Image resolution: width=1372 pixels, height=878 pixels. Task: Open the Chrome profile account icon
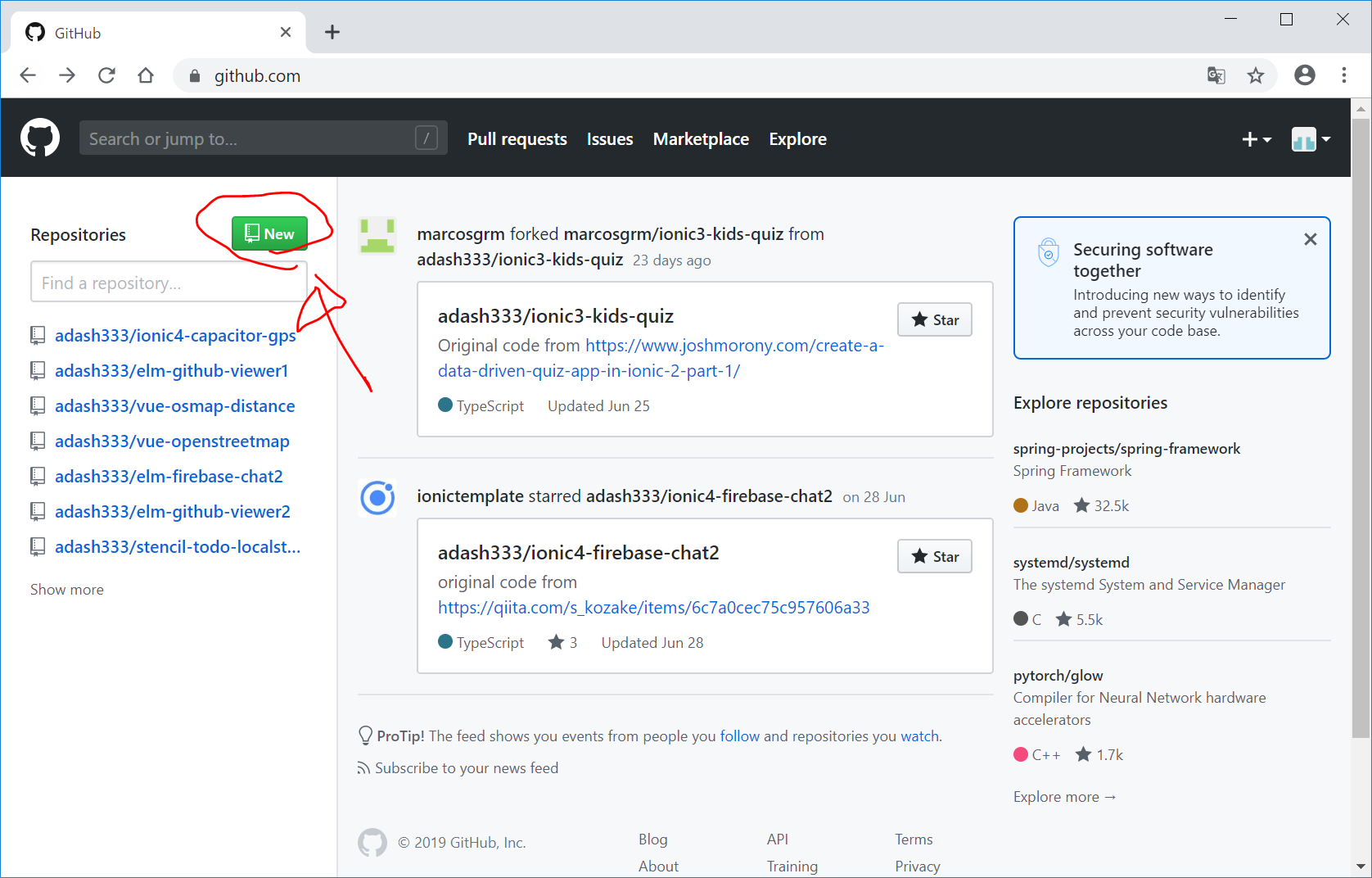1304,75
